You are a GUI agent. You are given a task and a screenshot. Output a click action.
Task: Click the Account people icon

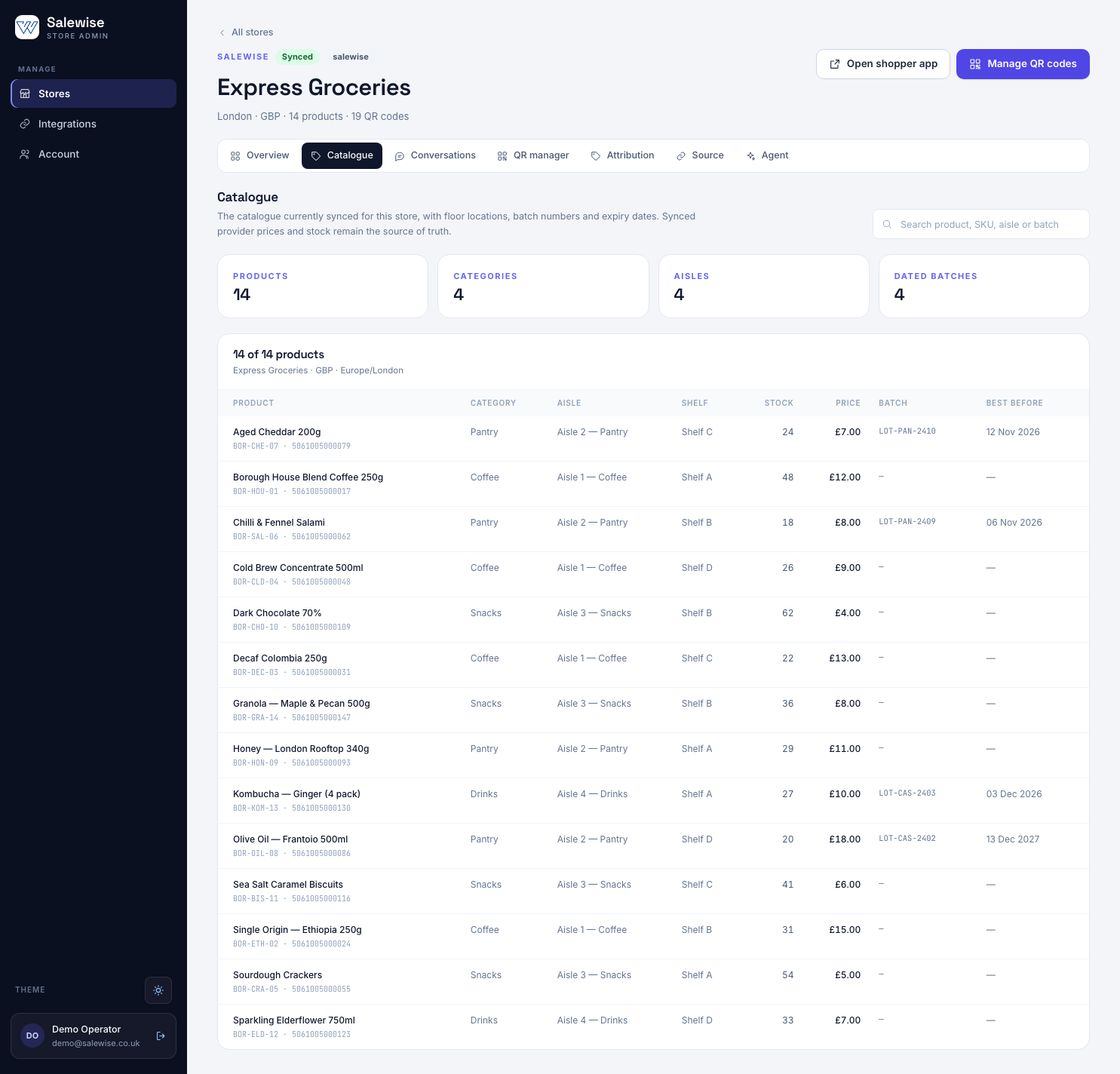[25, 154]
